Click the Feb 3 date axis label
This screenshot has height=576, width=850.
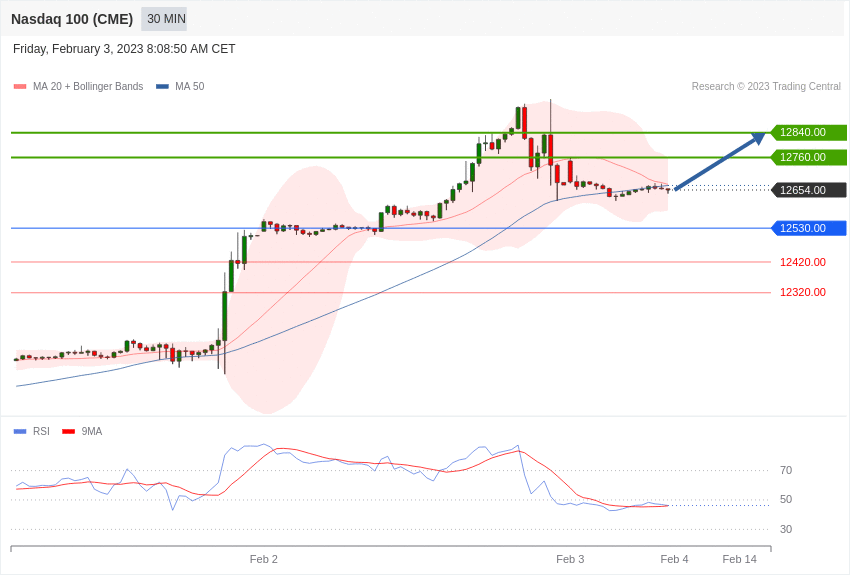tap(570, 559)
